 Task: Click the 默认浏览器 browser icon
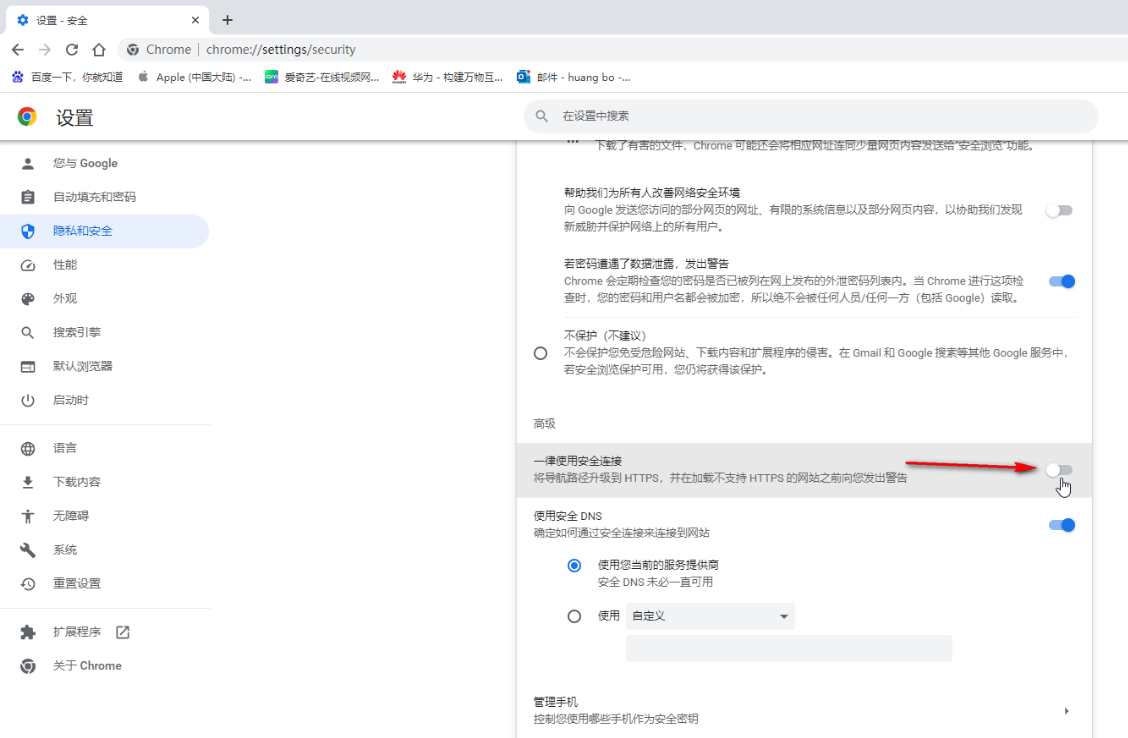tap(27, 366)
